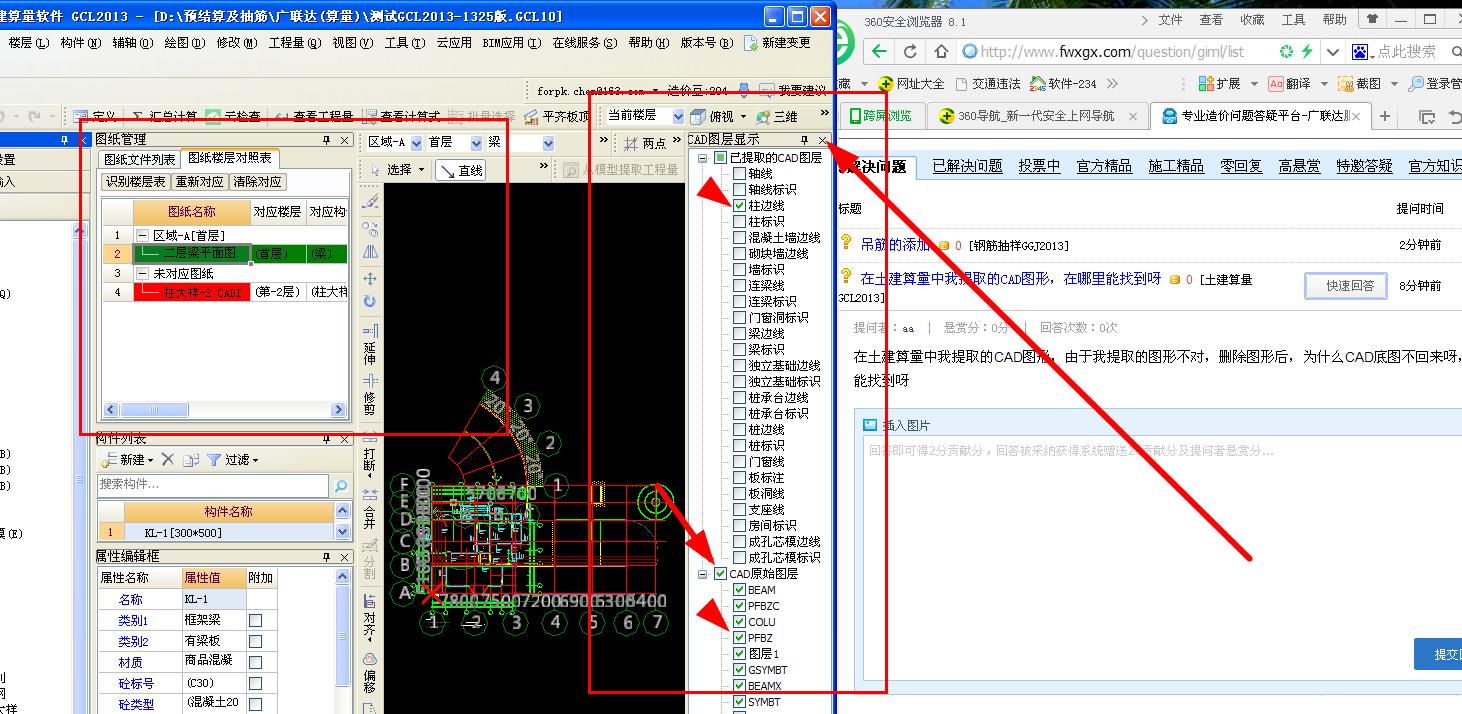Click 重新对应 button
The width and height of the screenshot is (1462, 714).
(200, 182)
